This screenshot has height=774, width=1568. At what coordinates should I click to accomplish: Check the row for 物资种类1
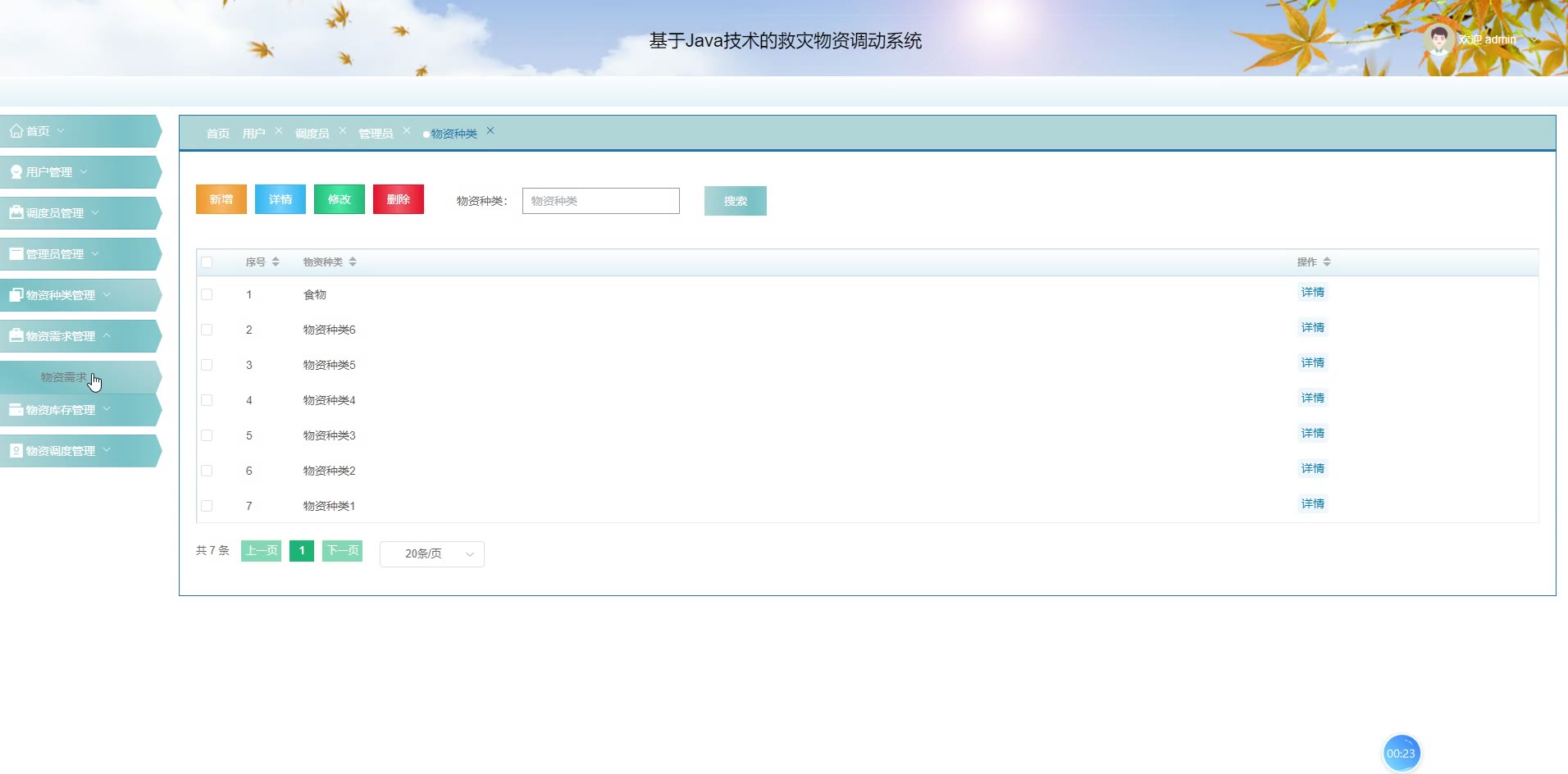[207, 506]
